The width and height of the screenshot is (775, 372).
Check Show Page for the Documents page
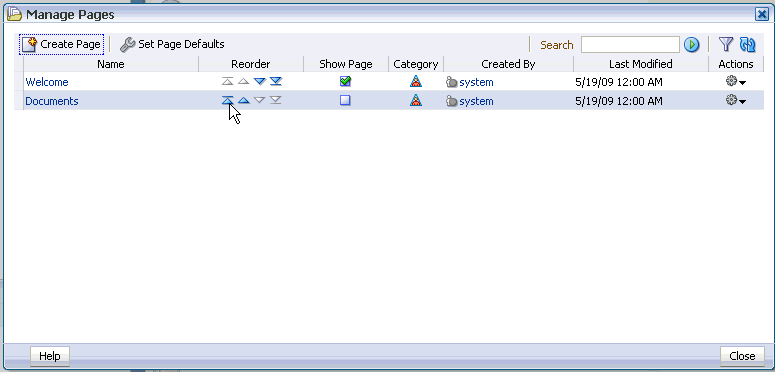click(345, 100)
